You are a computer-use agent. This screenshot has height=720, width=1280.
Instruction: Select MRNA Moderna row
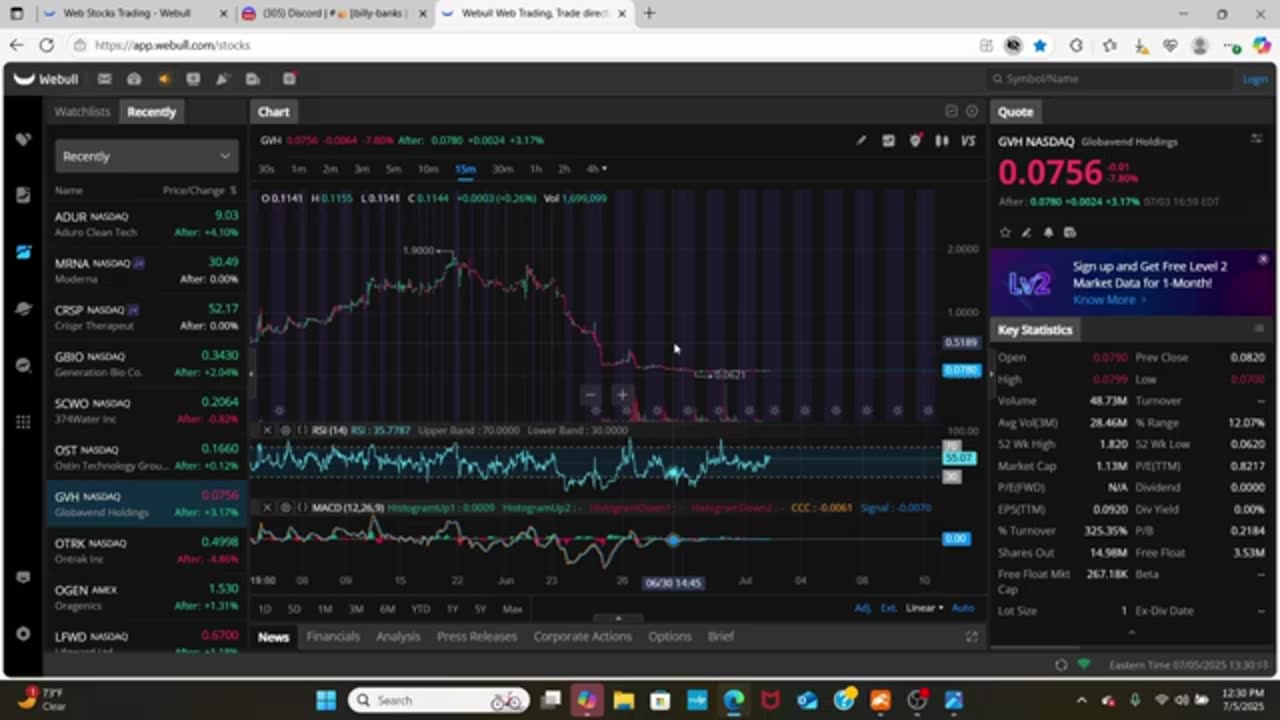(146, 271)
